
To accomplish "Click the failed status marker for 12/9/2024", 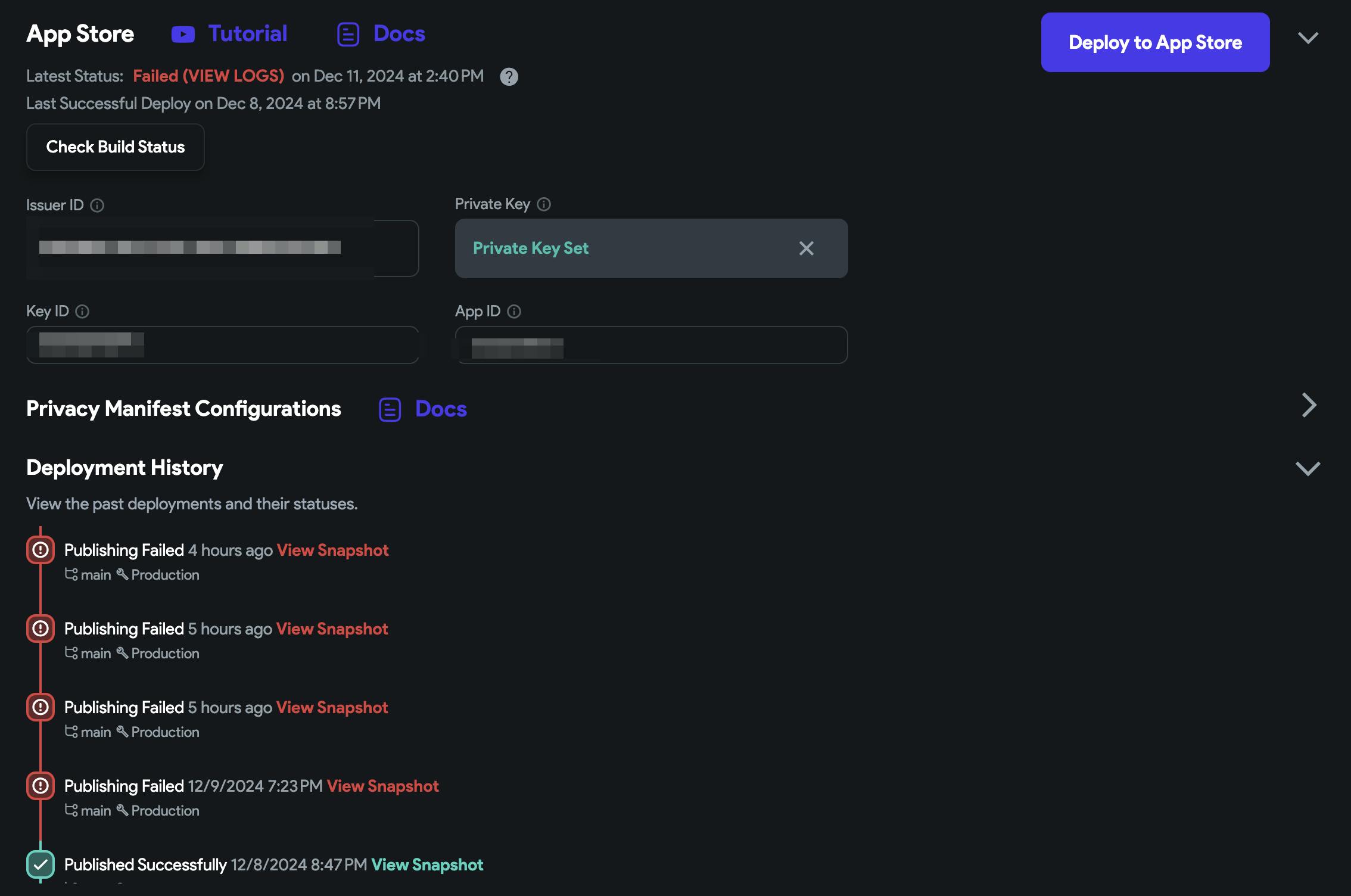I will point(41,786).
